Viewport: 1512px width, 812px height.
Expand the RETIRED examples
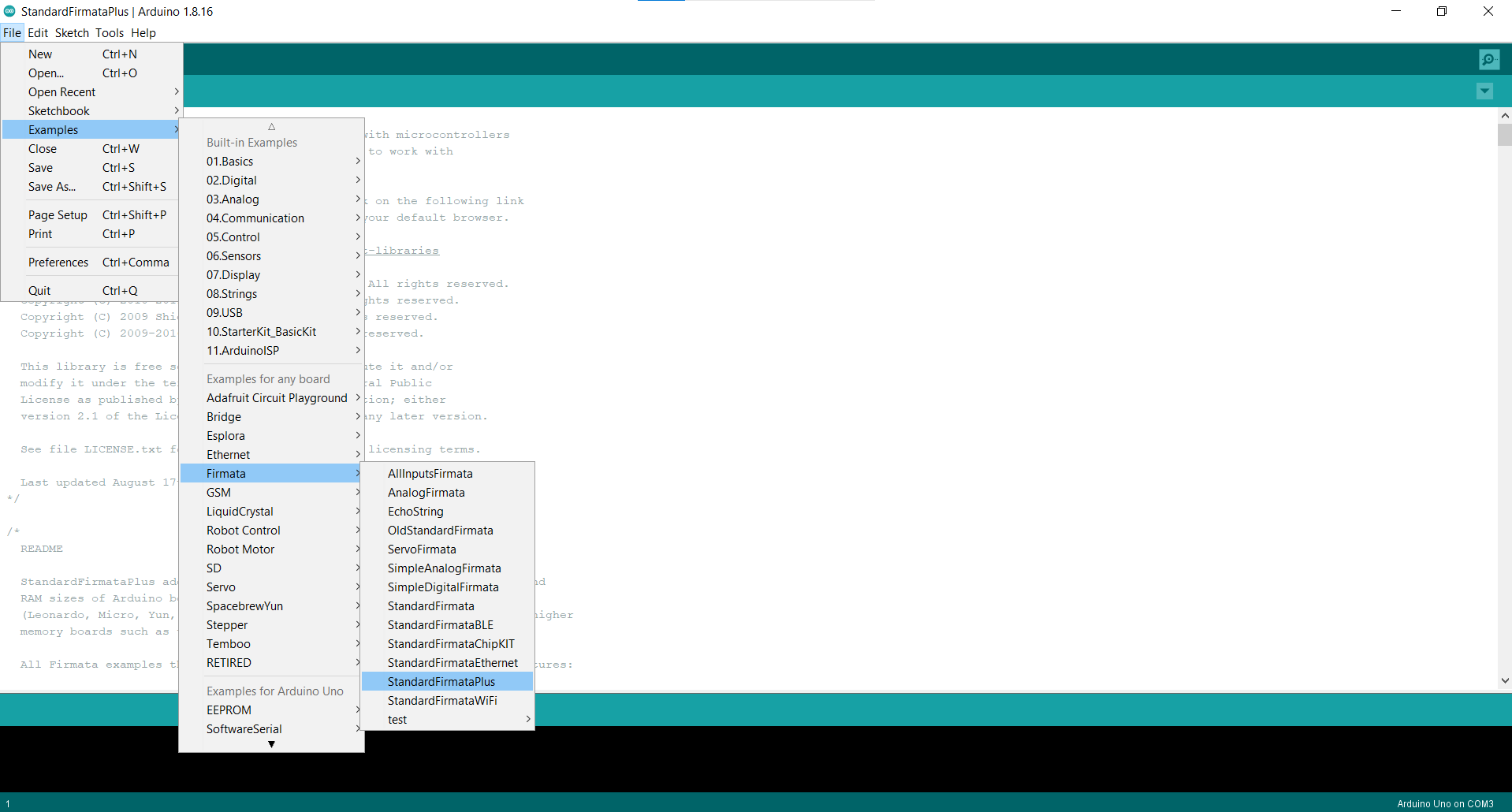pyautogui.click(x=271, y=663)
